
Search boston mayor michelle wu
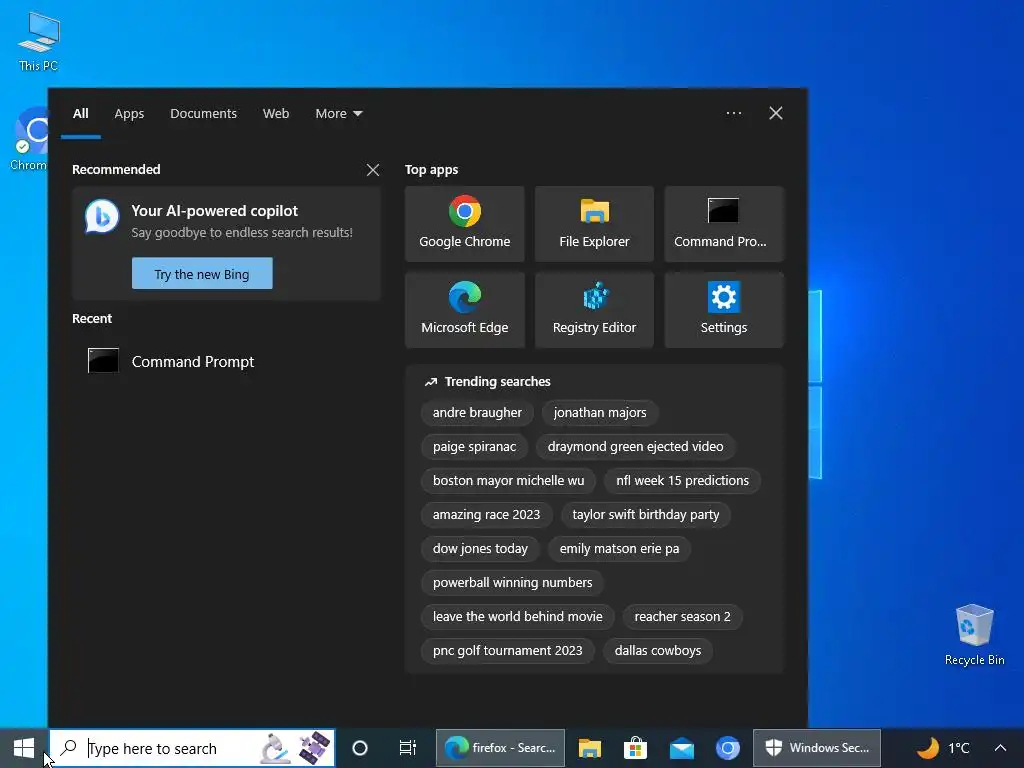[508, 481]
